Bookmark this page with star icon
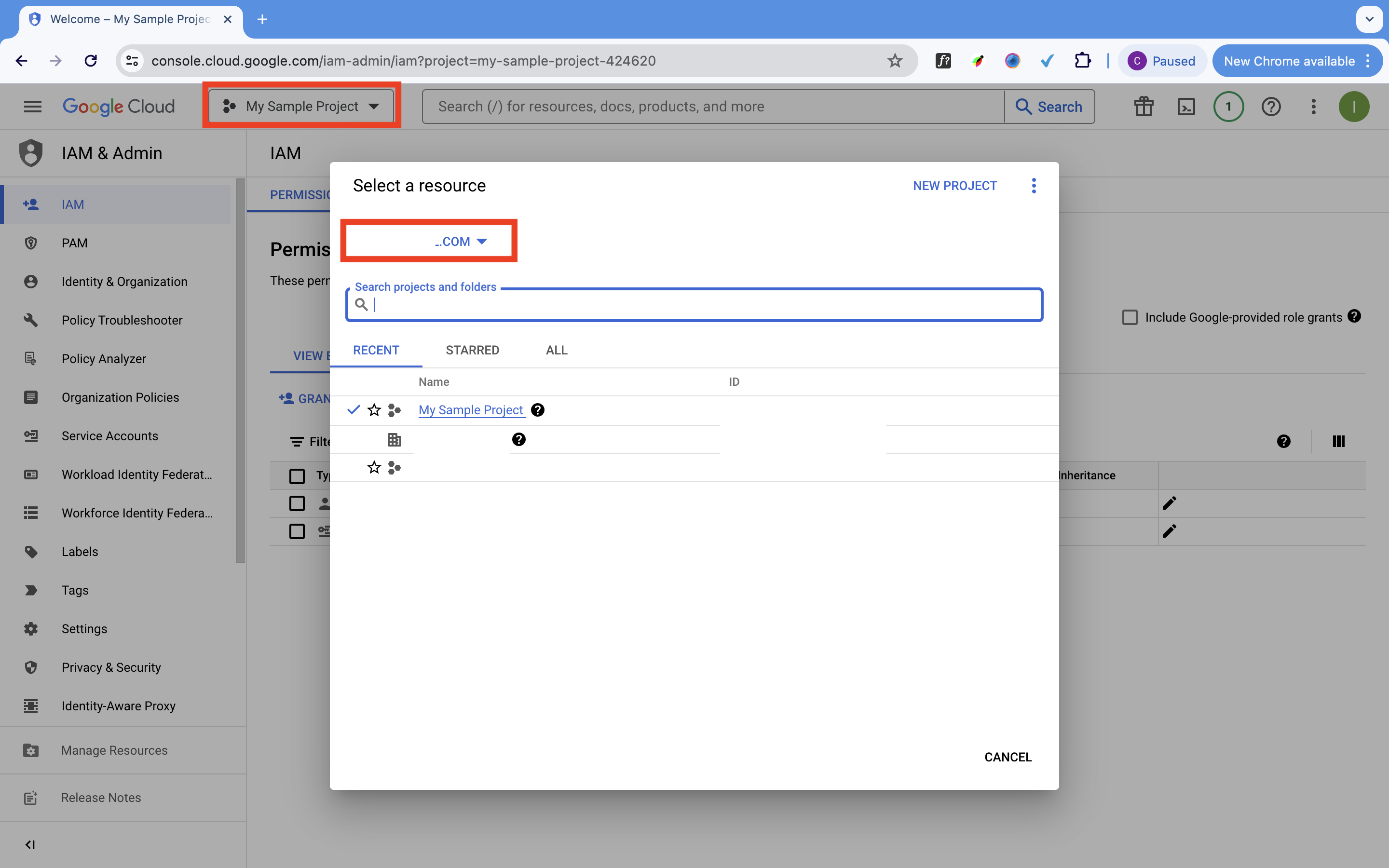This screenshot has width=1389, height=868. pos(895,61)
